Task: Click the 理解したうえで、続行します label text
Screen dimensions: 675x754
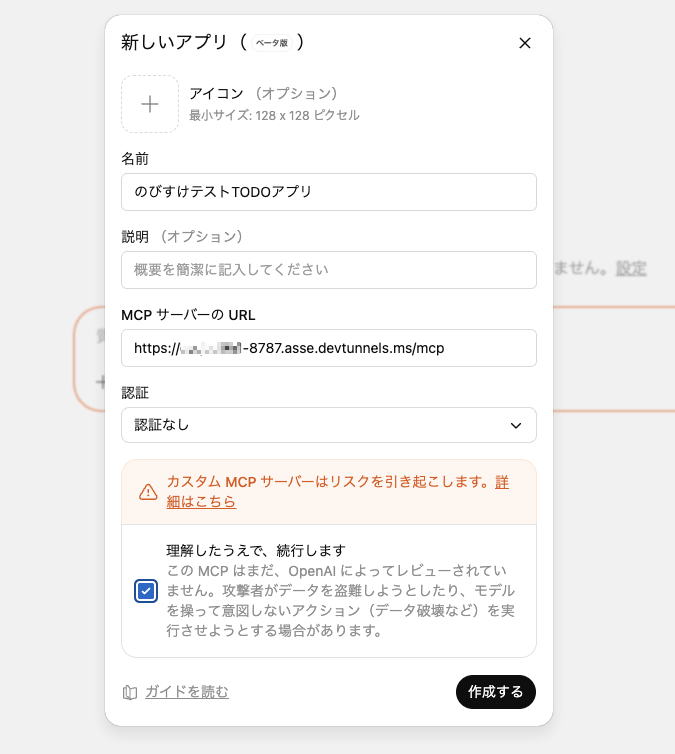Action: click(x=256, y=550)
